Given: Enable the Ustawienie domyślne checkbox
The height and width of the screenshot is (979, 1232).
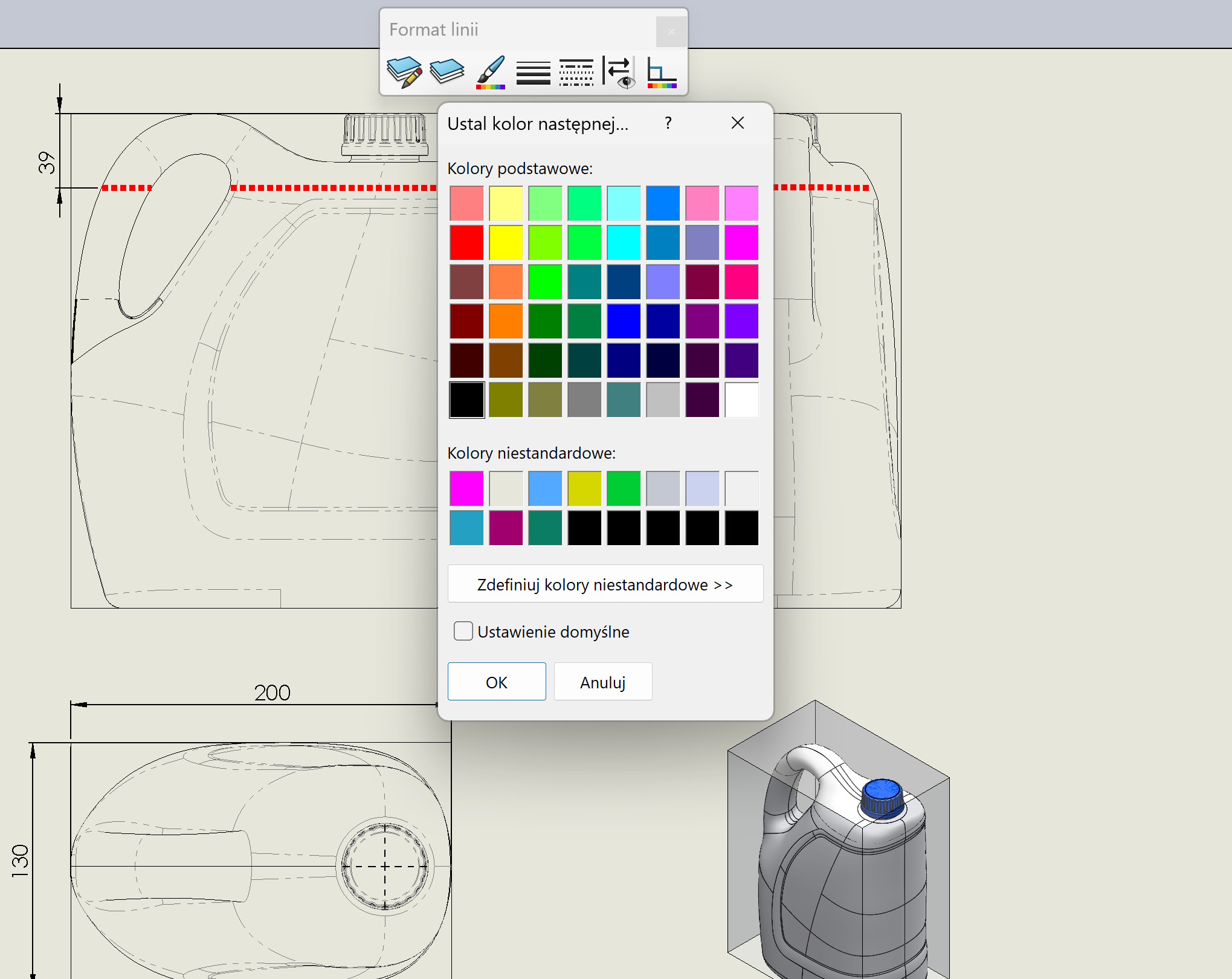Looking at the screenshot, I should coord(463,631).
